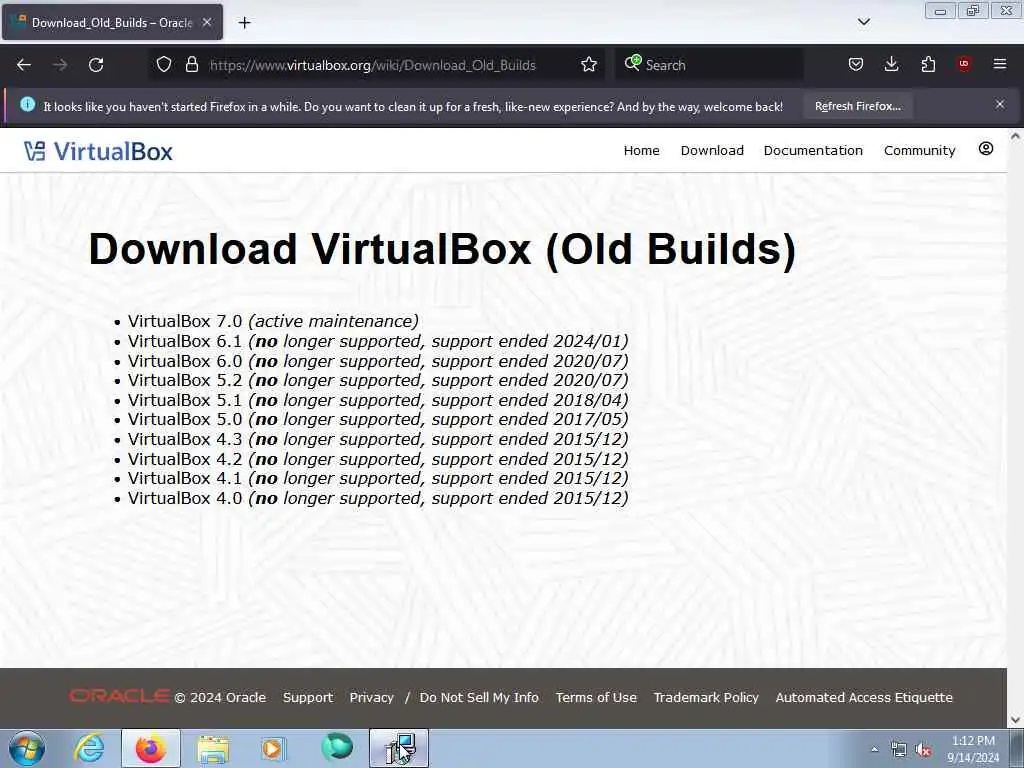The height and width of the screenshot is (768, 1024).
Task: Click the Search input box
Action: click(x=709, y=65)
